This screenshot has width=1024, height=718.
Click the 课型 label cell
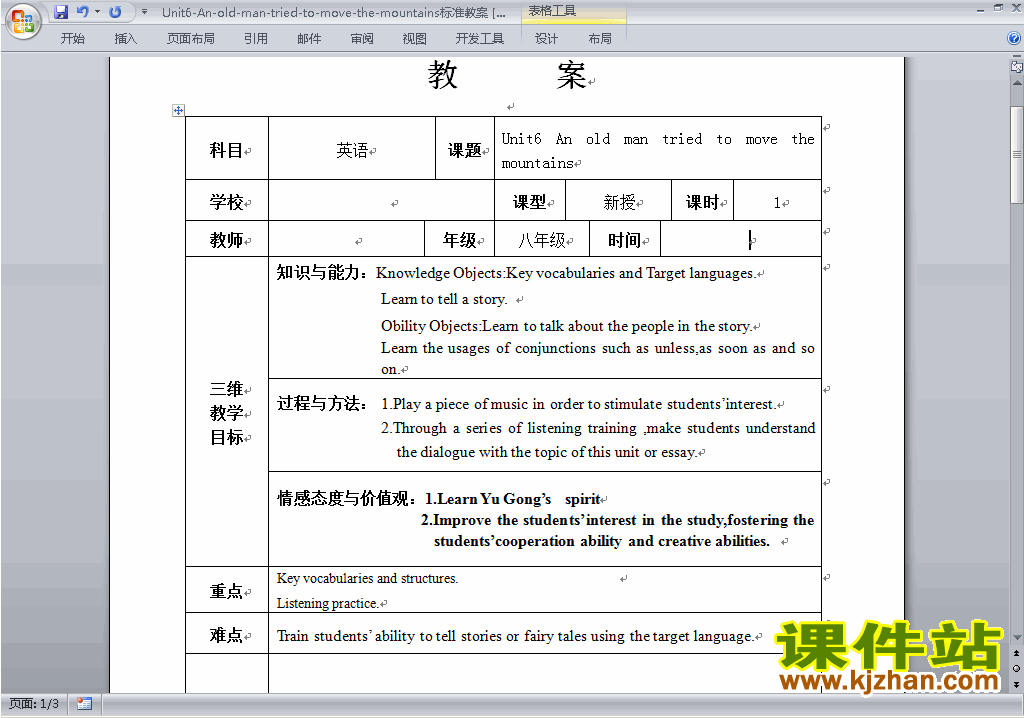pyautogui.click(x=530, y=201)
